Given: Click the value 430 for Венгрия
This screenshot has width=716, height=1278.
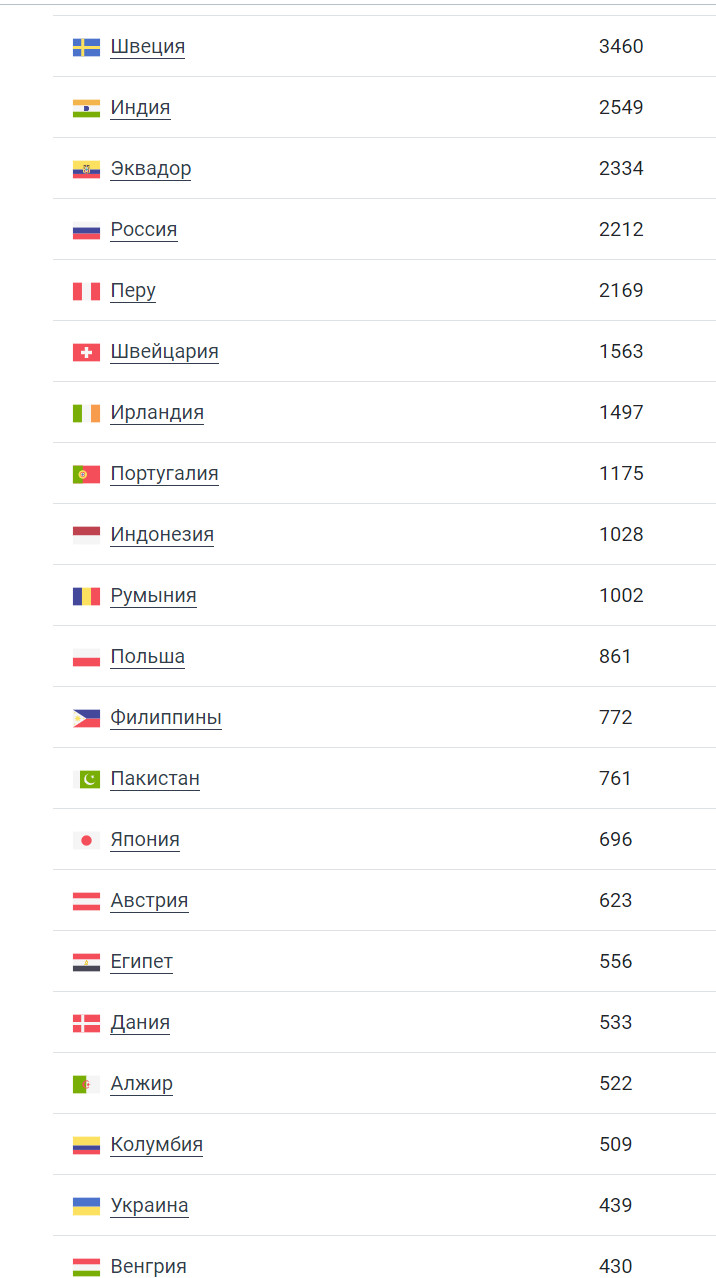Looking at the screenshot, I should coord(616,1267).
